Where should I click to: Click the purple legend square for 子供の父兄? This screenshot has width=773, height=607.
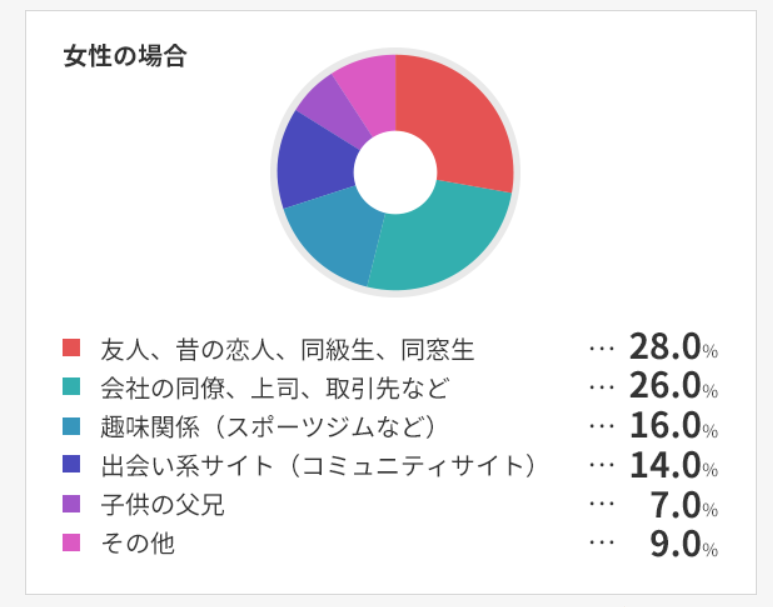pyautogui.click(x=71, y=504)
